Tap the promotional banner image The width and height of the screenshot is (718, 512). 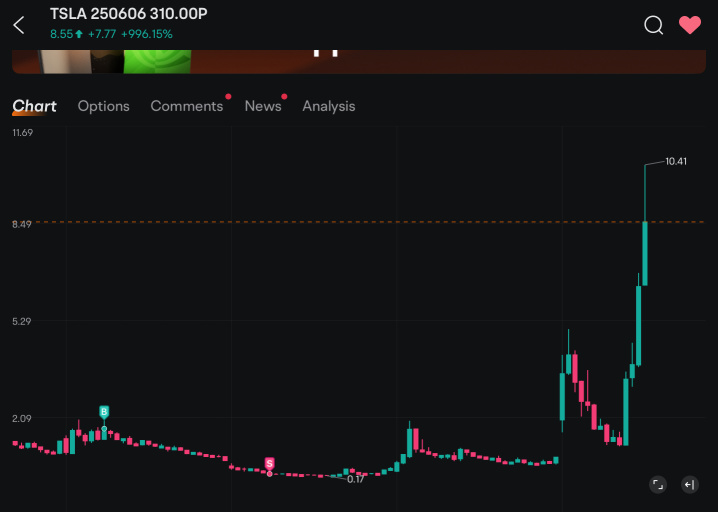point(359,61)
